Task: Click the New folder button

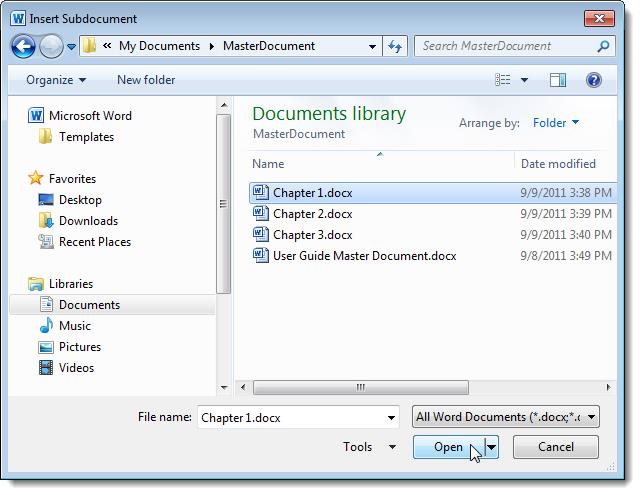Action: [146, 80]
